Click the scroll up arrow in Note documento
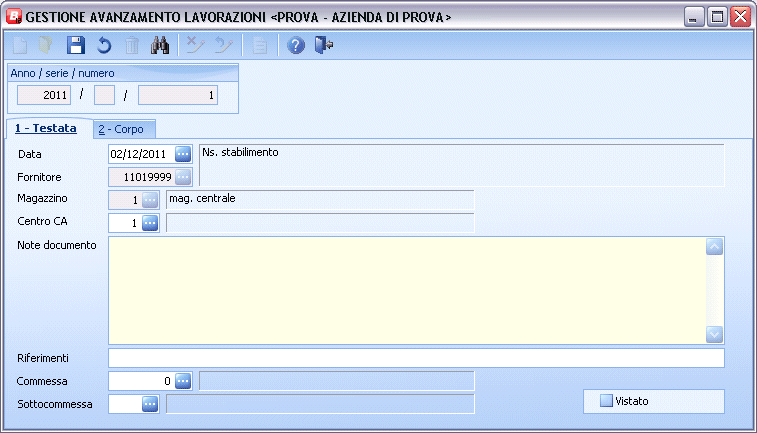 coord(714,247)
